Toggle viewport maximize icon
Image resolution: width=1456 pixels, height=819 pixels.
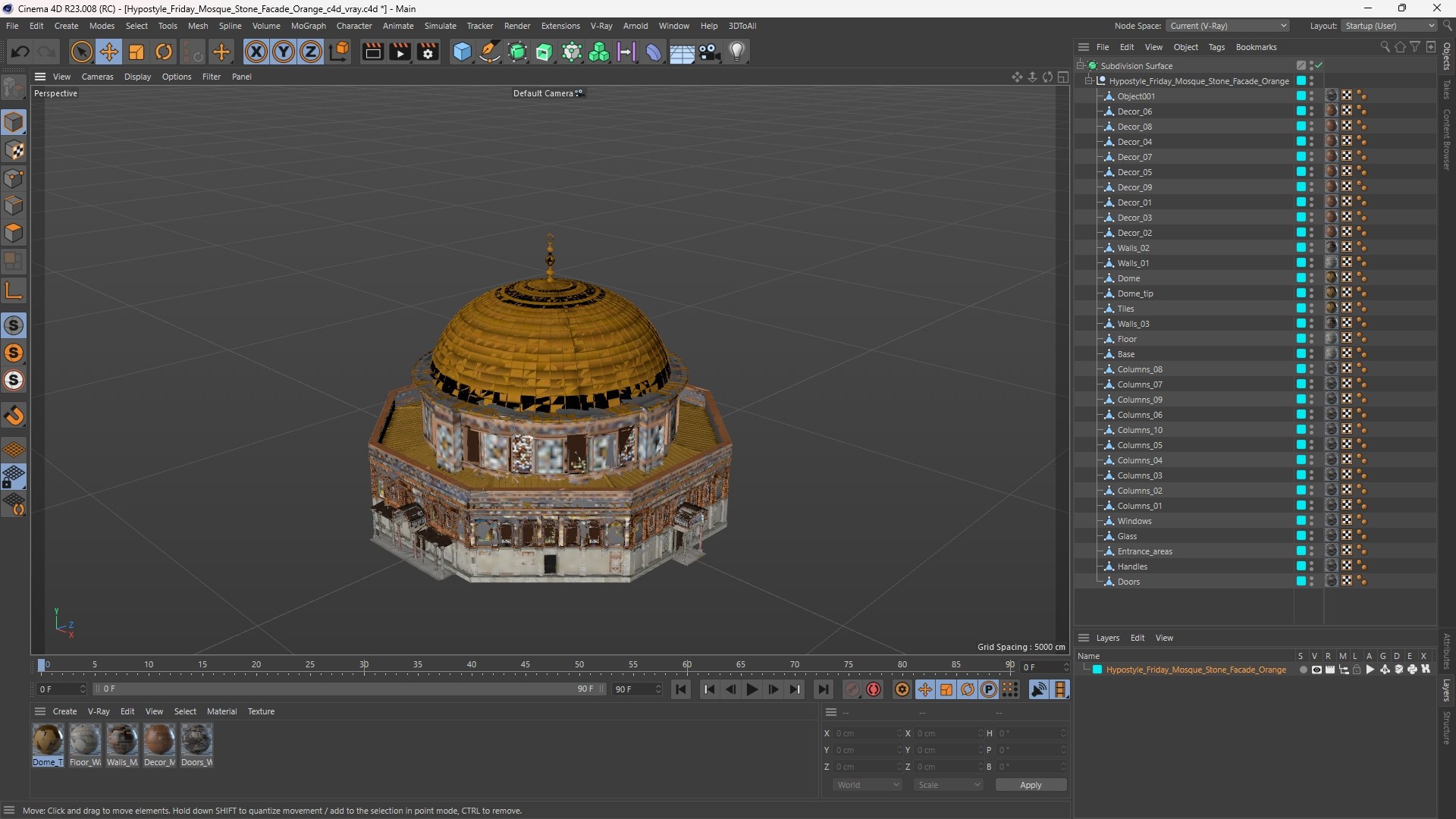[1063, 77]
